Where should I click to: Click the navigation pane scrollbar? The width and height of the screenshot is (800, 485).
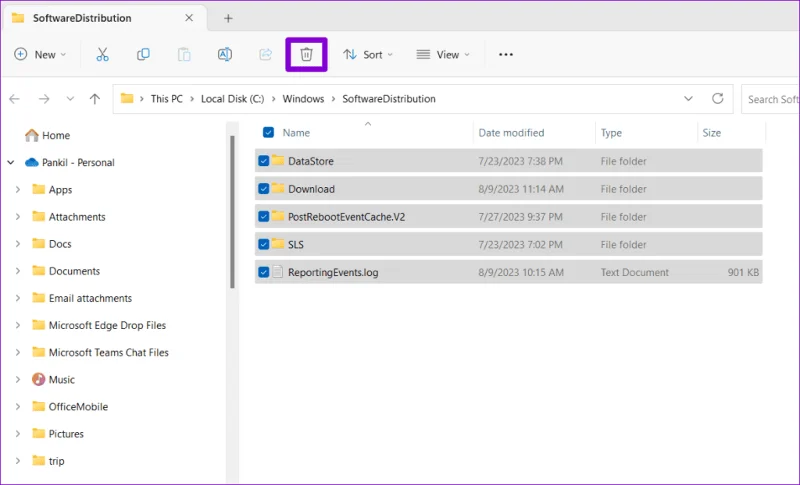click(233, 212)
